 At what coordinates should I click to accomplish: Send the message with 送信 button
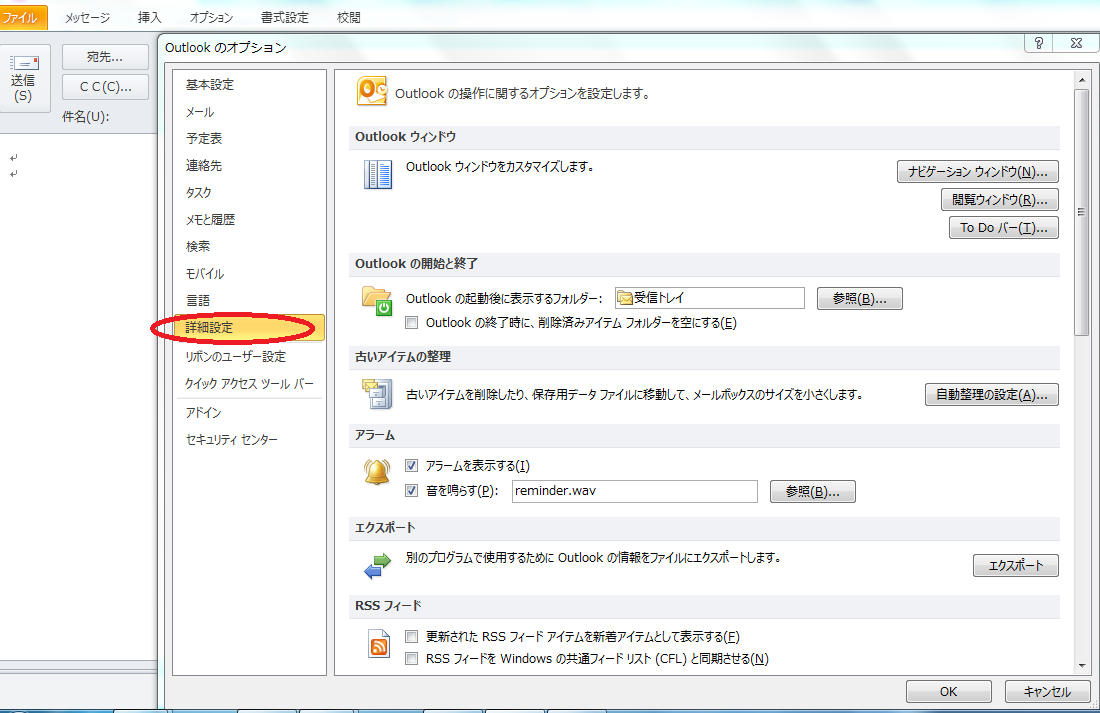pyautogui.click(x=24, y=77)
